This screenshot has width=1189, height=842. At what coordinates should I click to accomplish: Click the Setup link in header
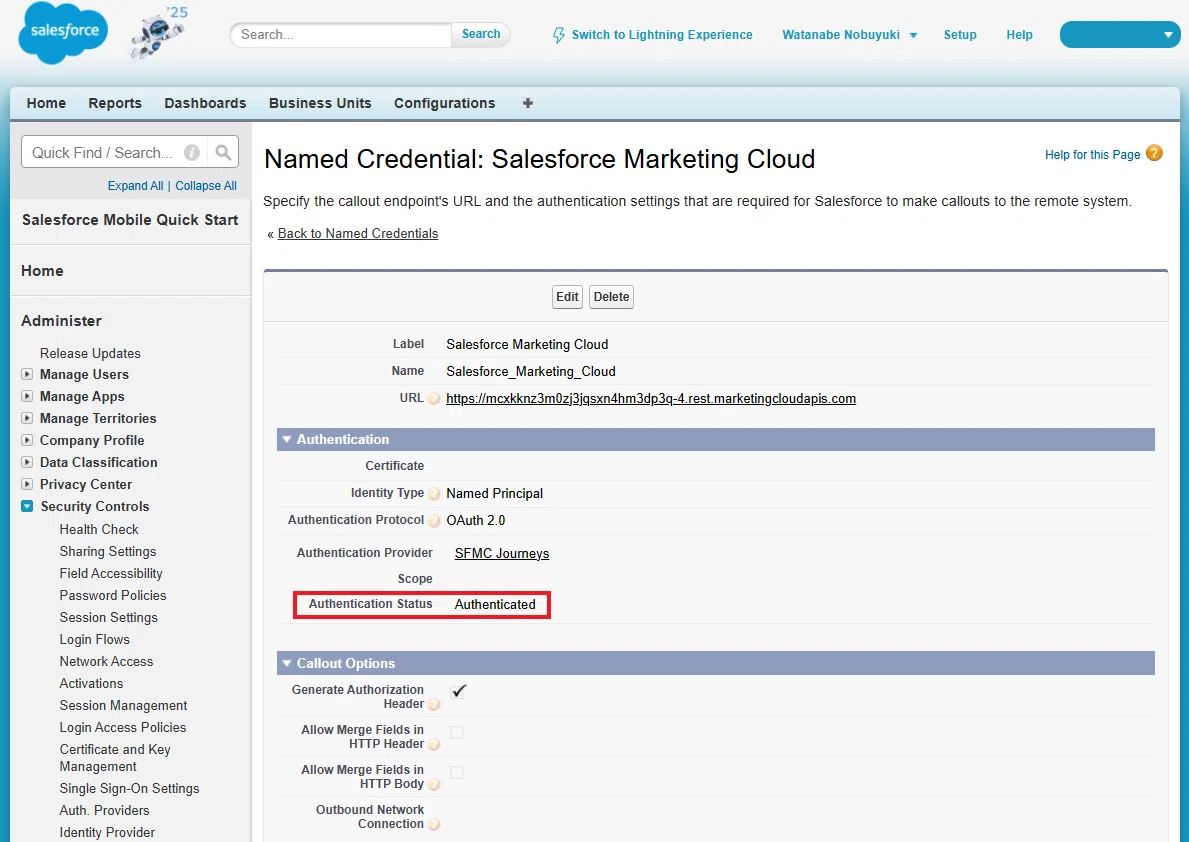point(960,35)
